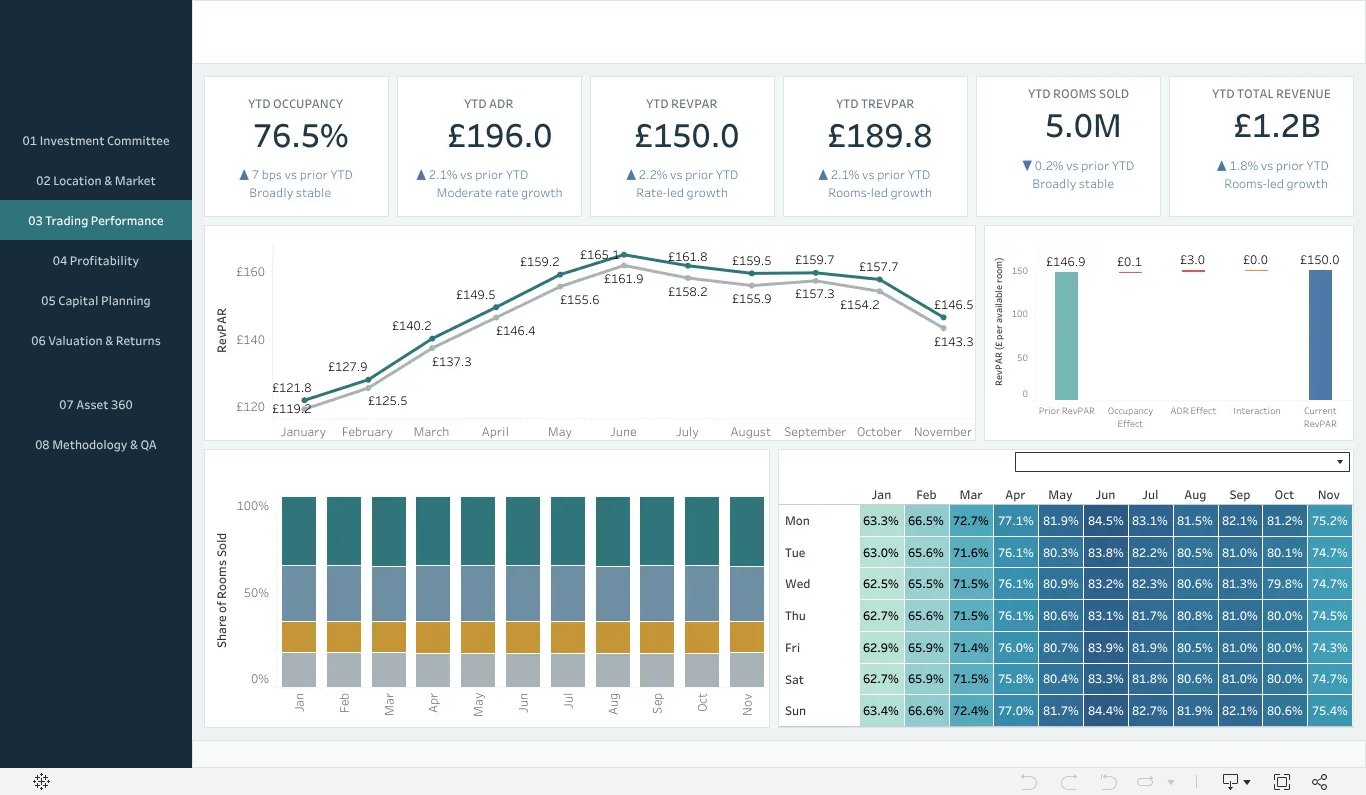Click YTD Occupancy value 76.5%
This screenshot has height=795, width=1366.
click(x=300, y=136)
